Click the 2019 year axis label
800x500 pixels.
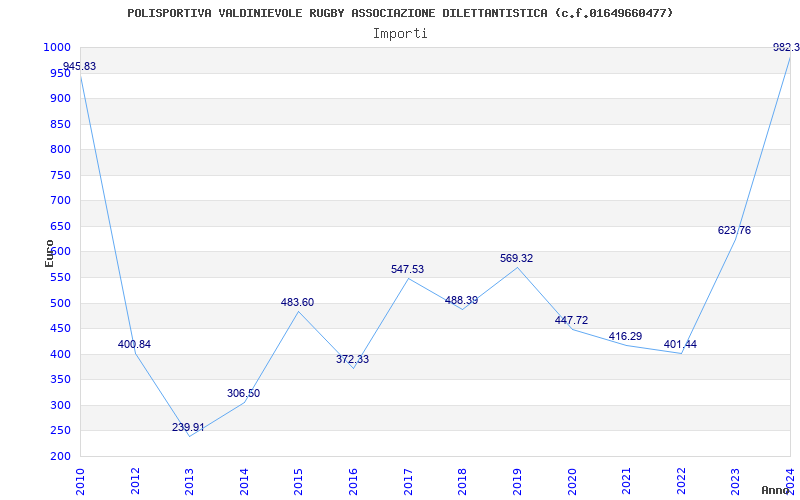pos(517,481)
